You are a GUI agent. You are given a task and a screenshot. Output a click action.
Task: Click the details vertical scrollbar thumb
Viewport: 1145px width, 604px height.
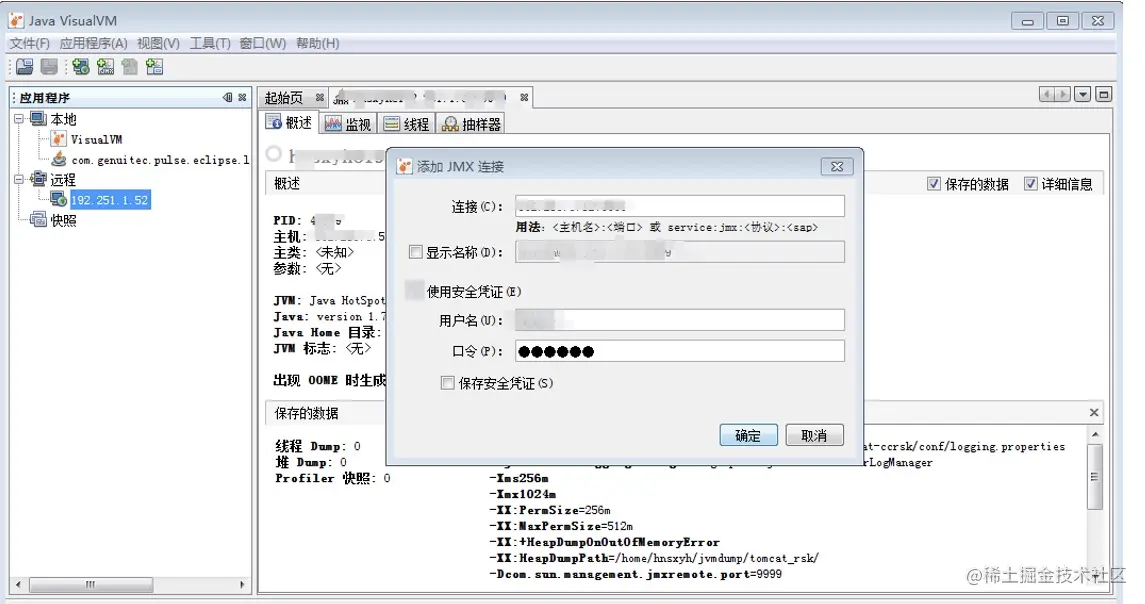coord(1095,477)
